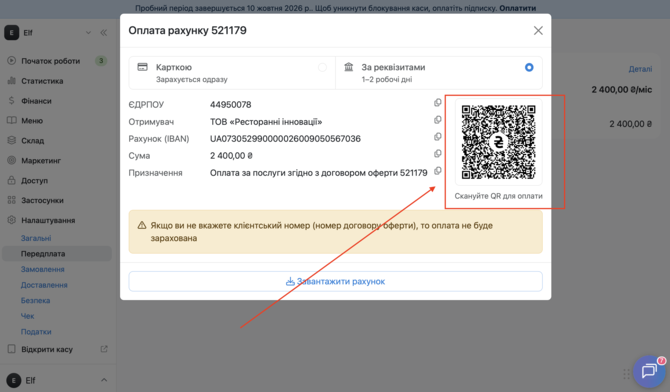
Task: Copy the Сума amount value
Action: coord(438,153)
